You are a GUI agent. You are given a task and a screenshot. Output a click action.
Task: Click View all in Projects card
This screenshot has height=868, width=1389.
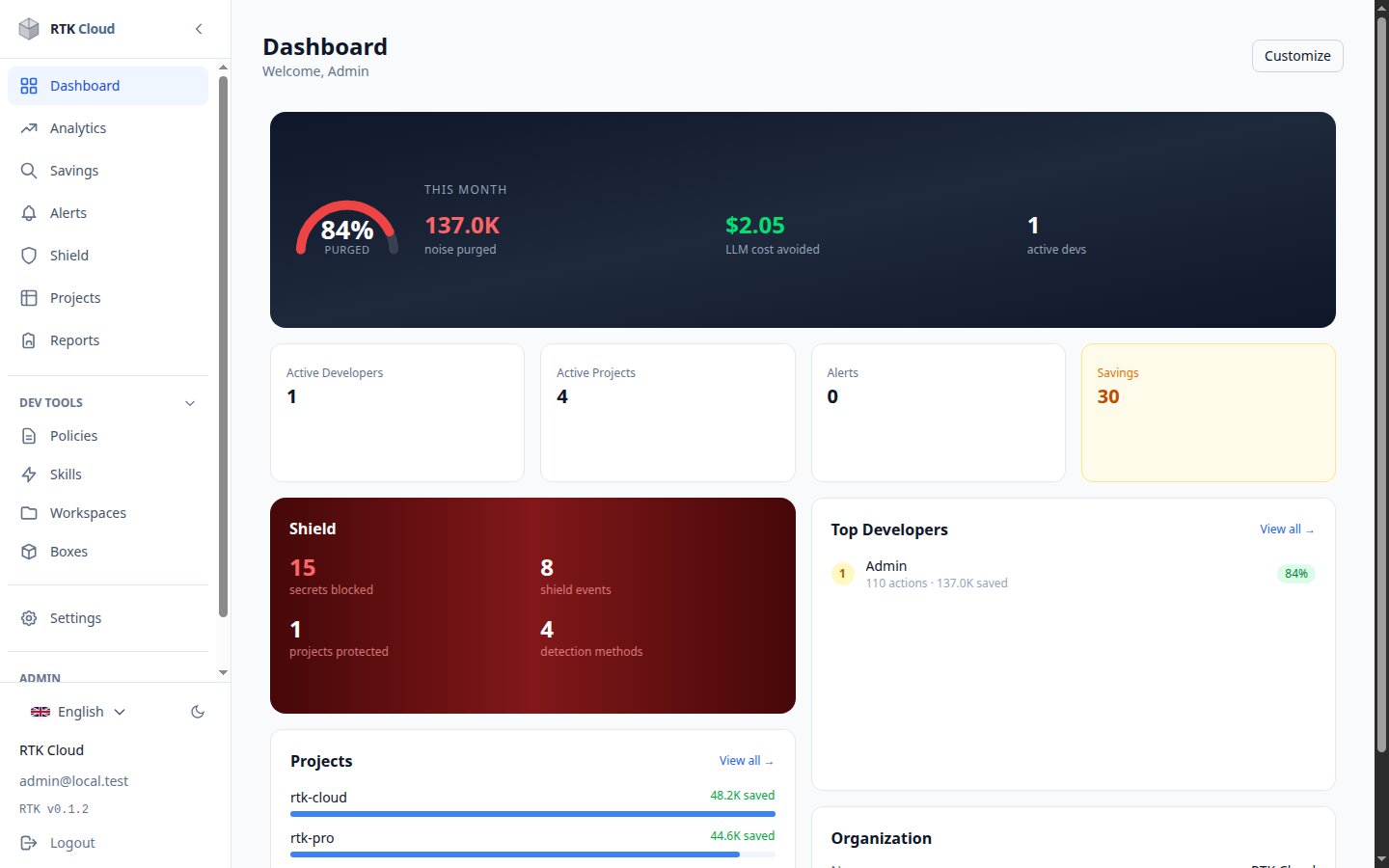(x=747, y=761)
